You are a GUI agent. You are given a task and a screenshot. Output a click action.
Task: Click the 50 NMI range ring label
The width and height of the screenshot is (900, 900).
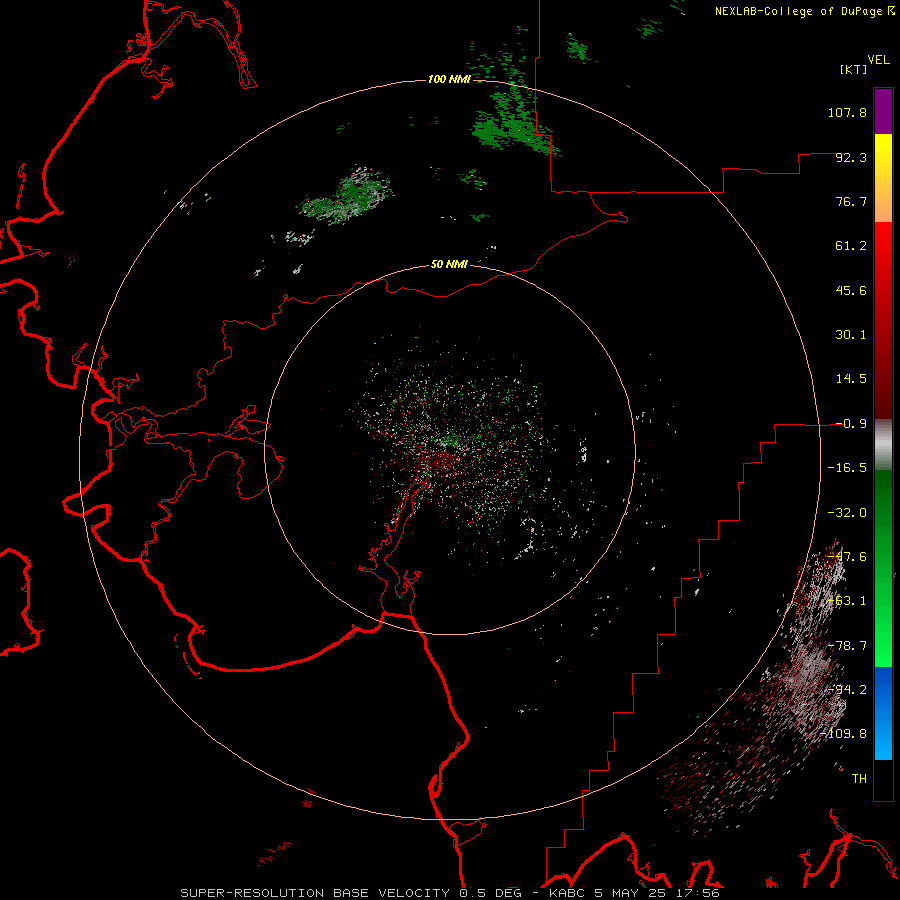(x=449, y=264)
